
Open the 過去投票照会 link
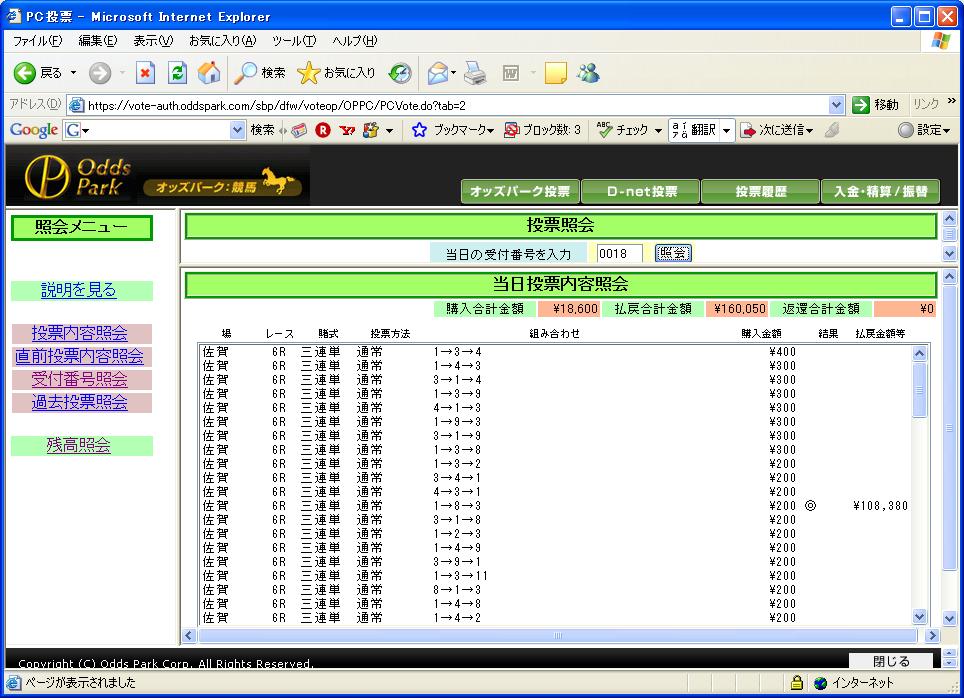(x=80, y=403)
